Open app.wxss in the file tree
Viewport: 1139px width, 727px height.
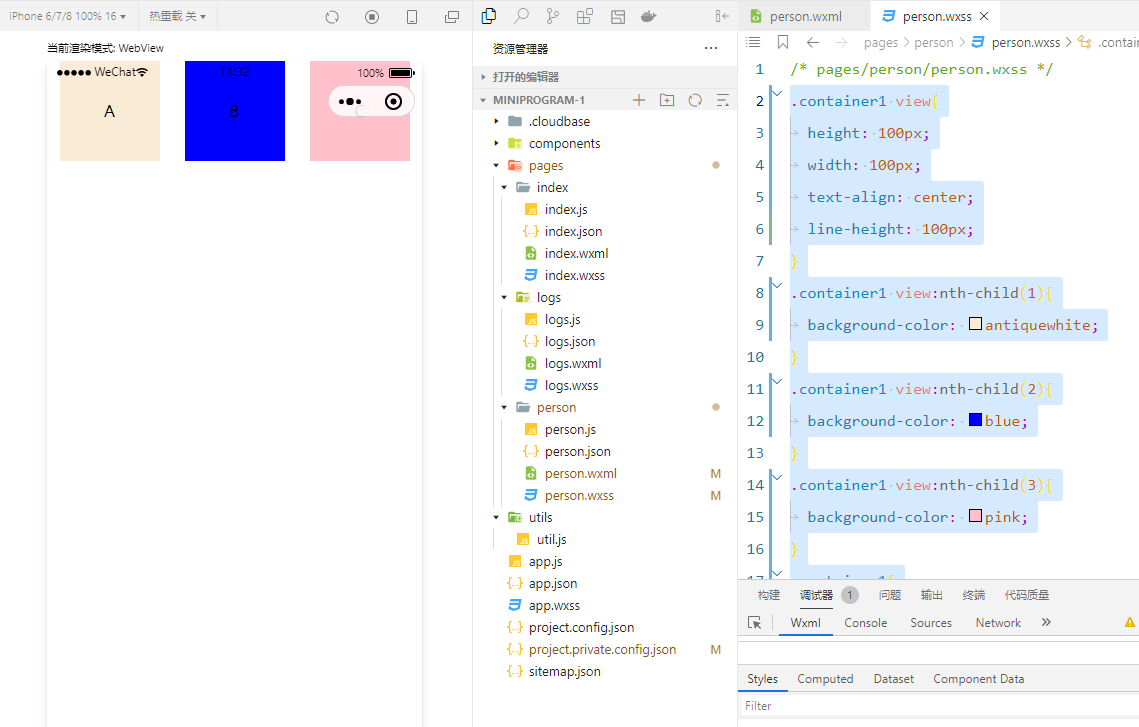point(554,606)
